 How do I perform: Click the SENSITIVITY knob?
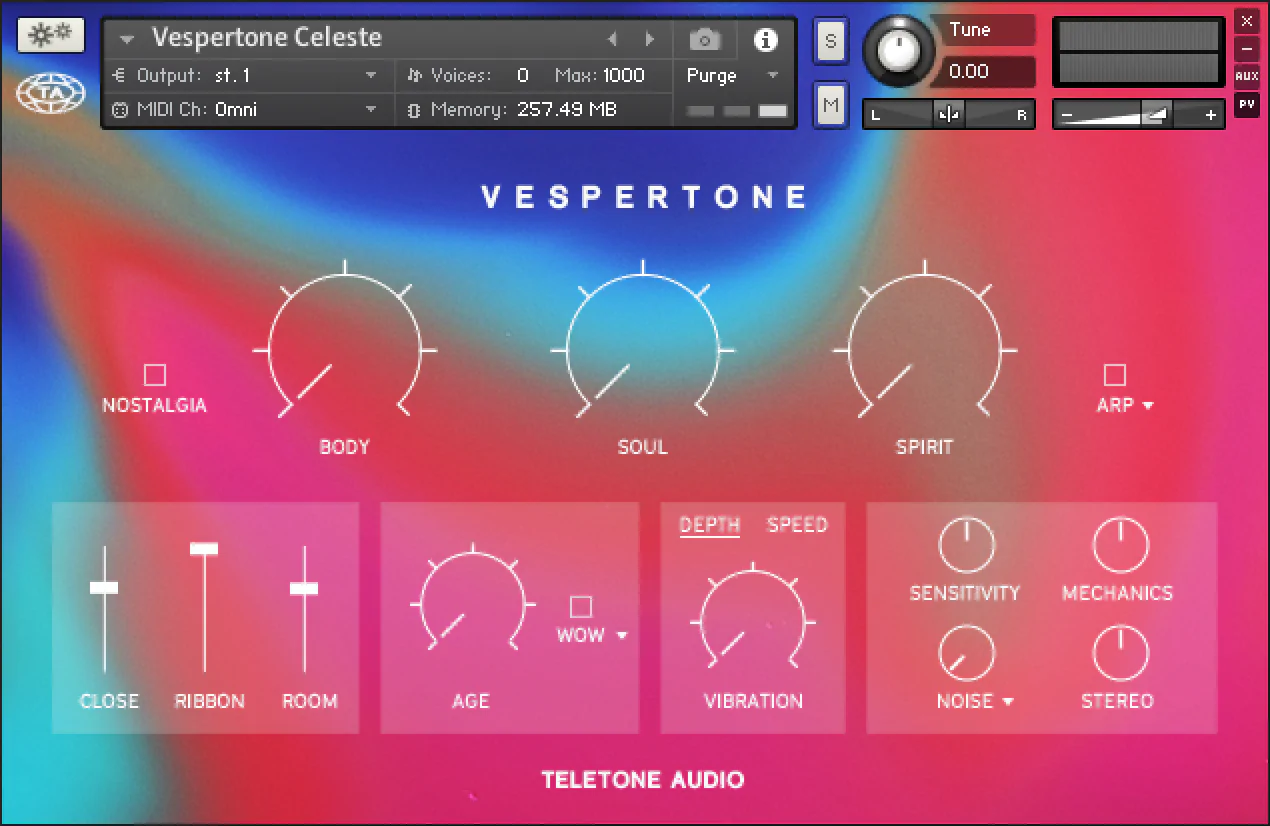[x=967, y=546]
